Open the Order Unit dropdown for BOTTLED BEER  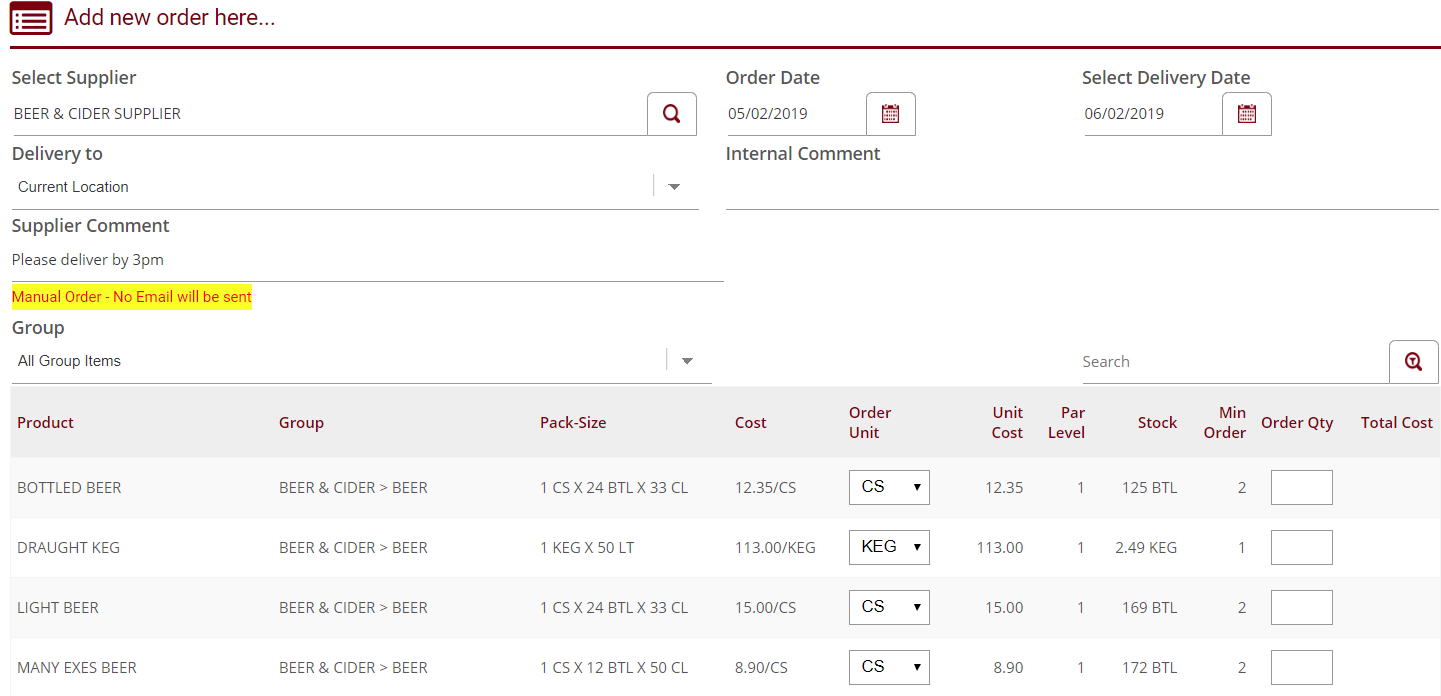(x=888, y=487)
